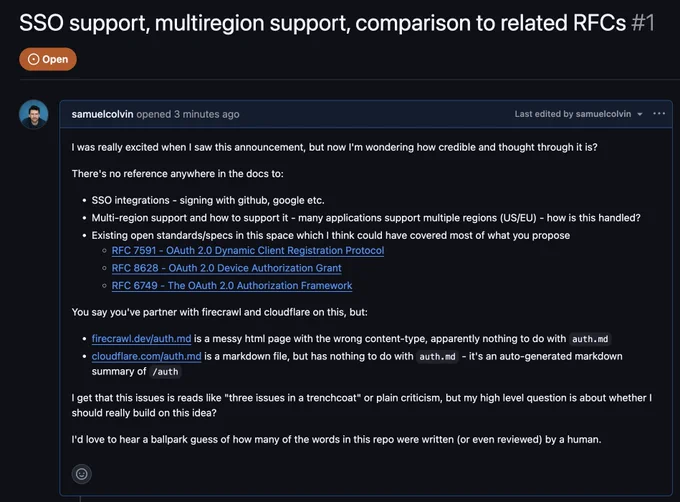This screenshot has width=680, height=502.
Task: Follow the firecrawl.dev/auth.md link
Action: coord(141,339)
